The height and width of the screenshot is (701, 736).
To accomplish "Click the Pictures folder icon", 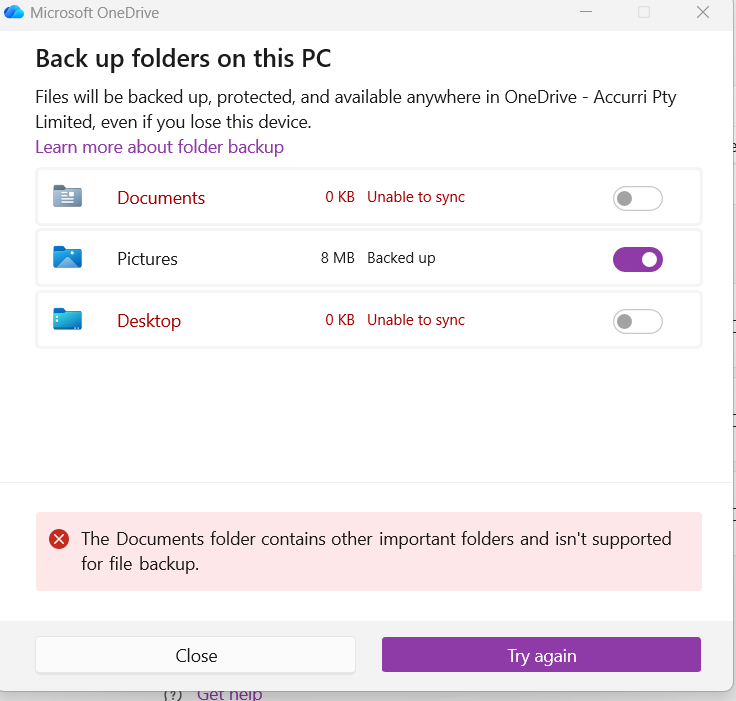I will pos(67,258).
